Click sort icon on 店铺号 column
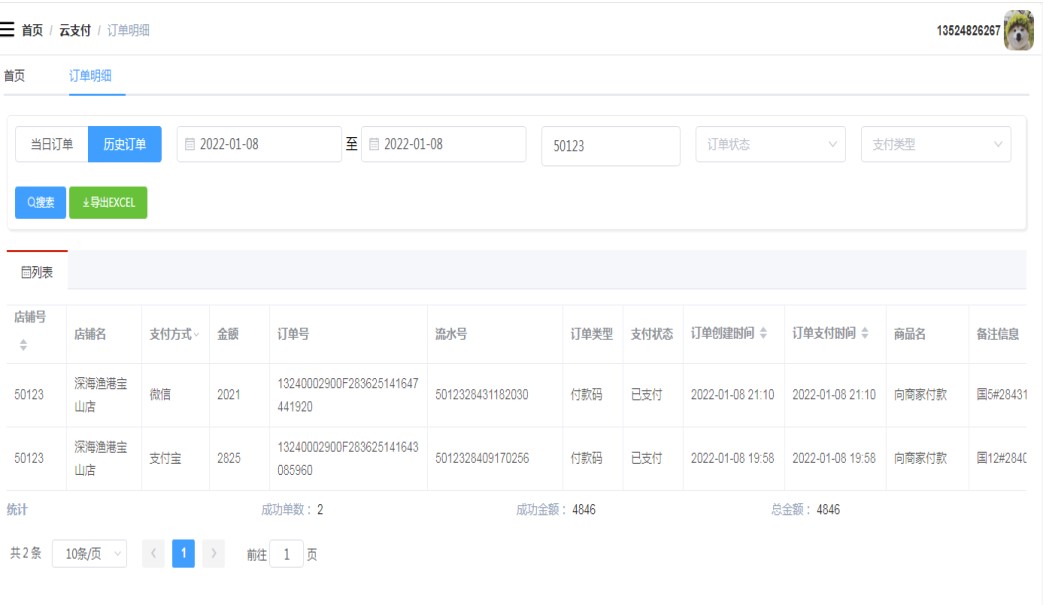This screenshot has width=1043, height=605. coord(23,345)
